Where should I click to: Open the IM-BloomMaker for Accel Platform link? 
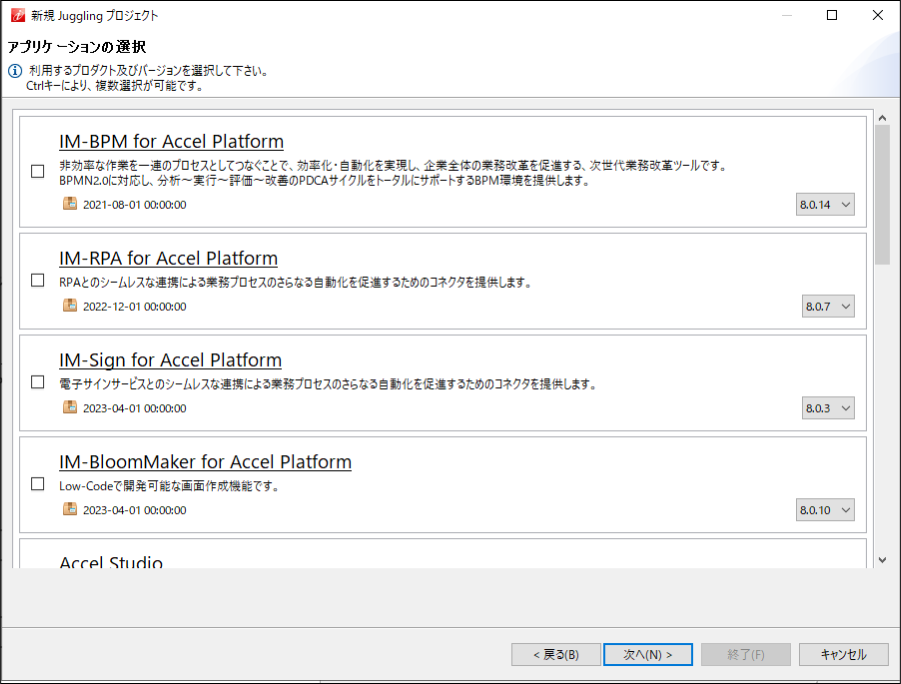click(x=205, y=462)
